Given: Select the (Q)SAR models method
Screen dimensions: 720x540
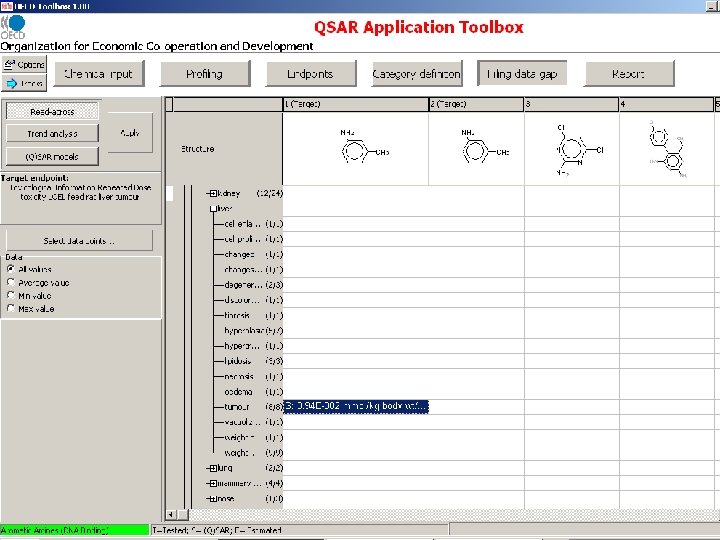Looking at the screenshot, I should click(52, 157).
